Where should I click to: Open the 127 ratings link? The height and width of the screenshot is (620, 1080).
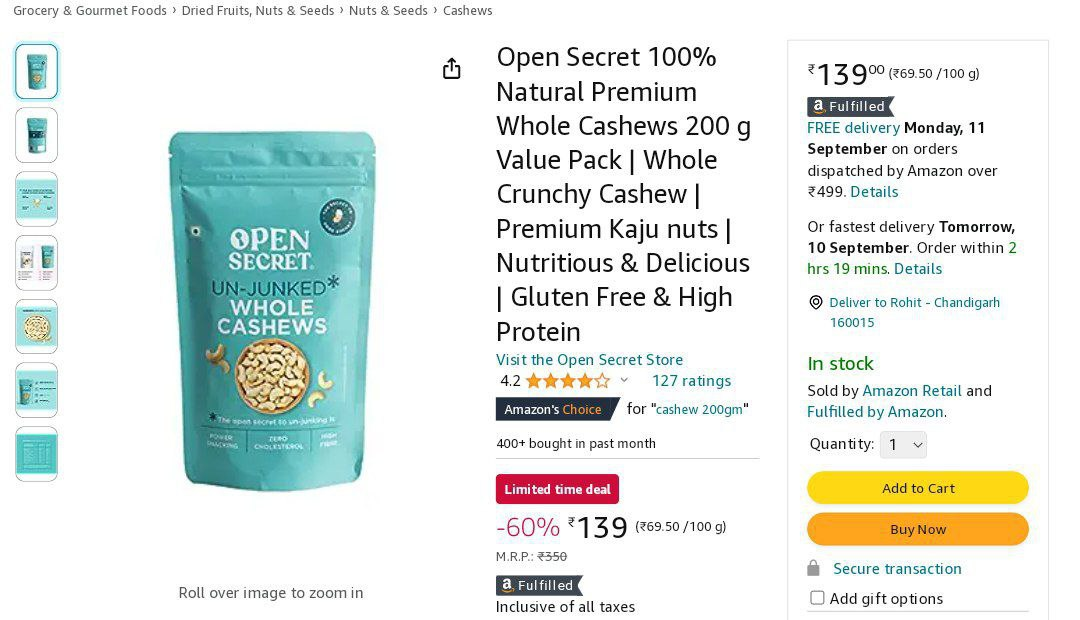coord(692,380)
